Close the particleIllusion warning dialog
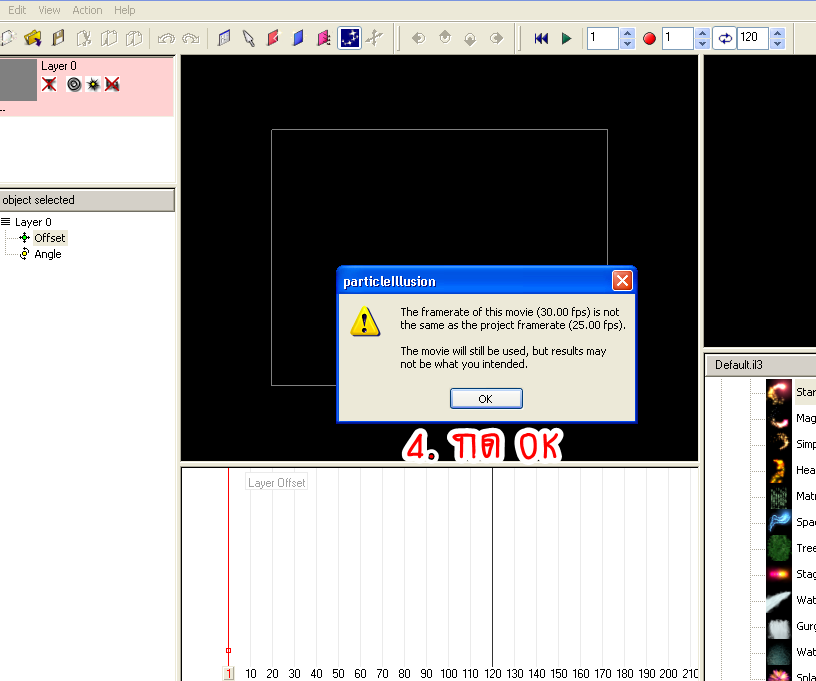 (622, 281)
